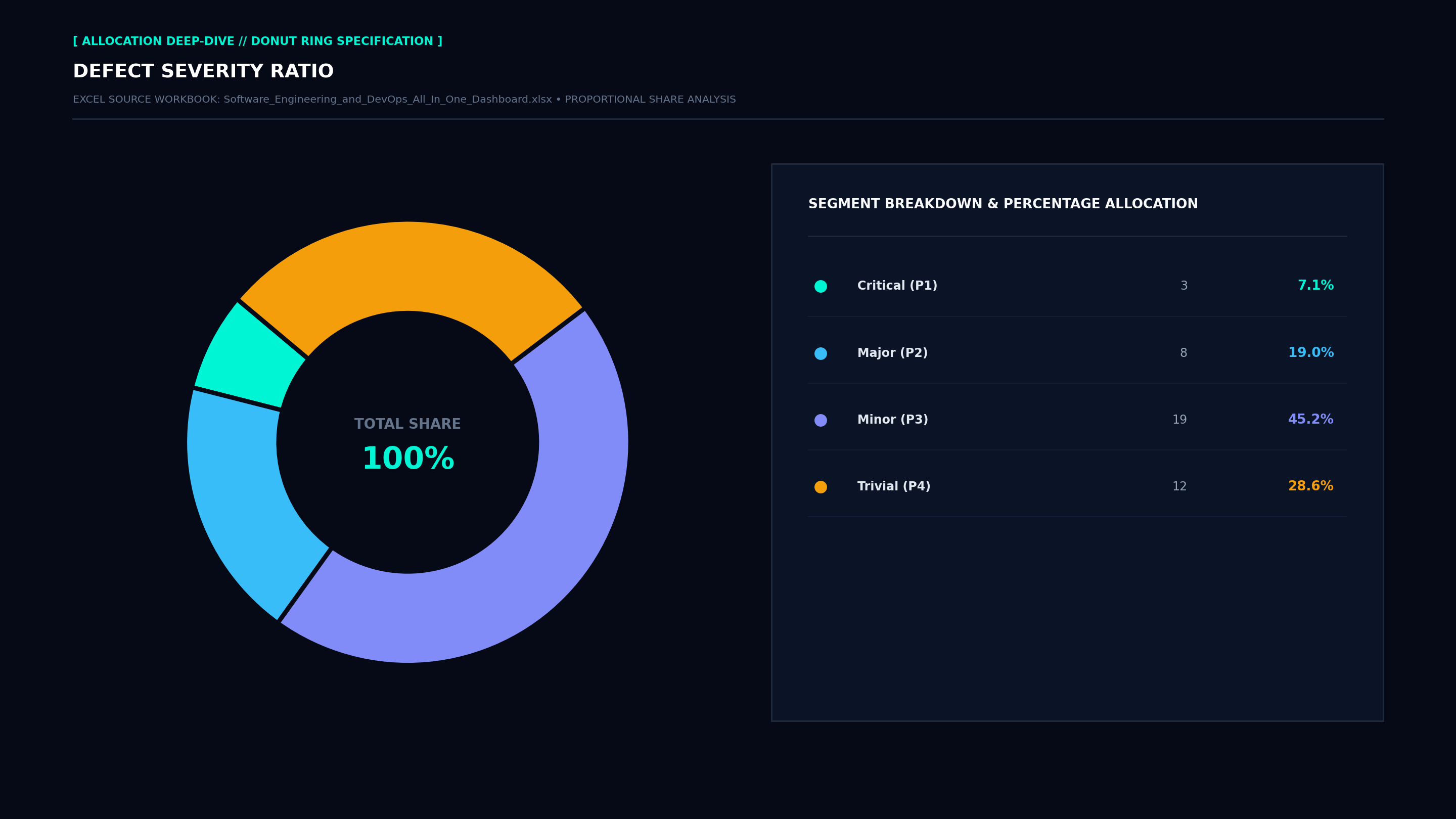Screen dimensions: 1456x819
Task: Click the ALLOCATION DEEP-DIVE header tag
Action: coord(258,41)
